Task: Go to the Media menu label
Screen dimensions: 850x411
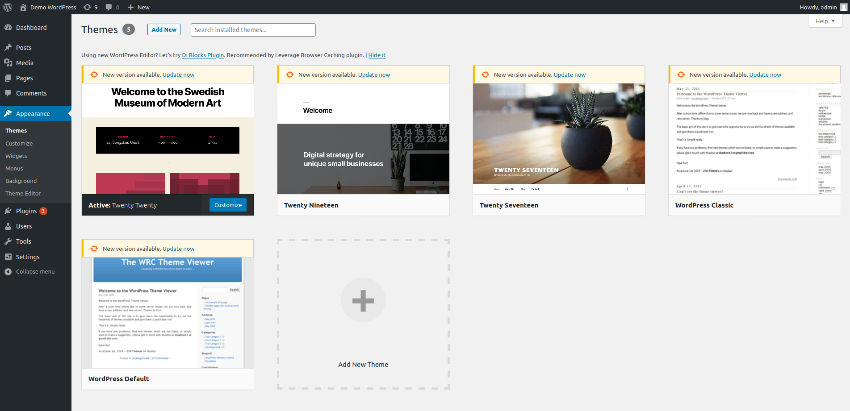Action: (x=25, y=63)
